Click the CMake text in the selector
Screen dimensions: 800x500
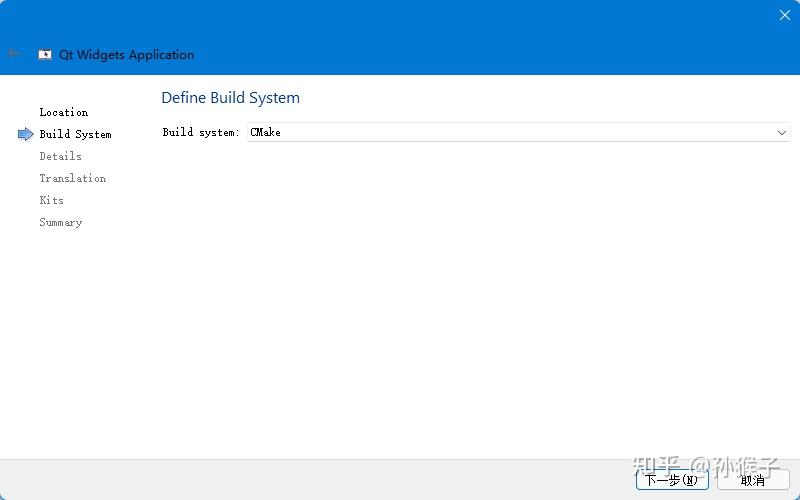point(265,132)
